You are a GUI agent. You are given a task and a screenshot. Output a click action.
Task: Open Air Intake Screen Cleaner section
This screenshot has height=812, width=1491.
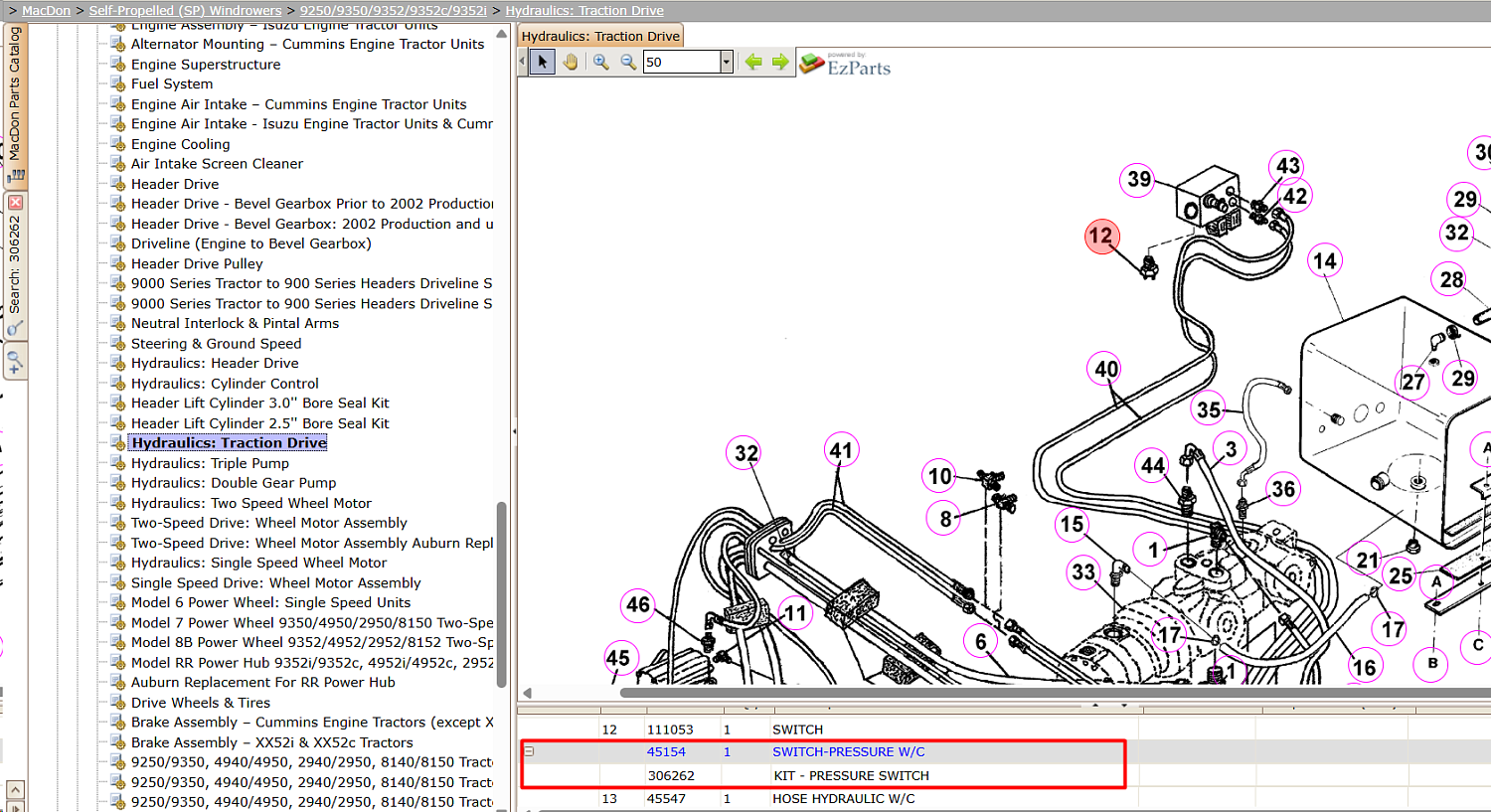[217, 164]
